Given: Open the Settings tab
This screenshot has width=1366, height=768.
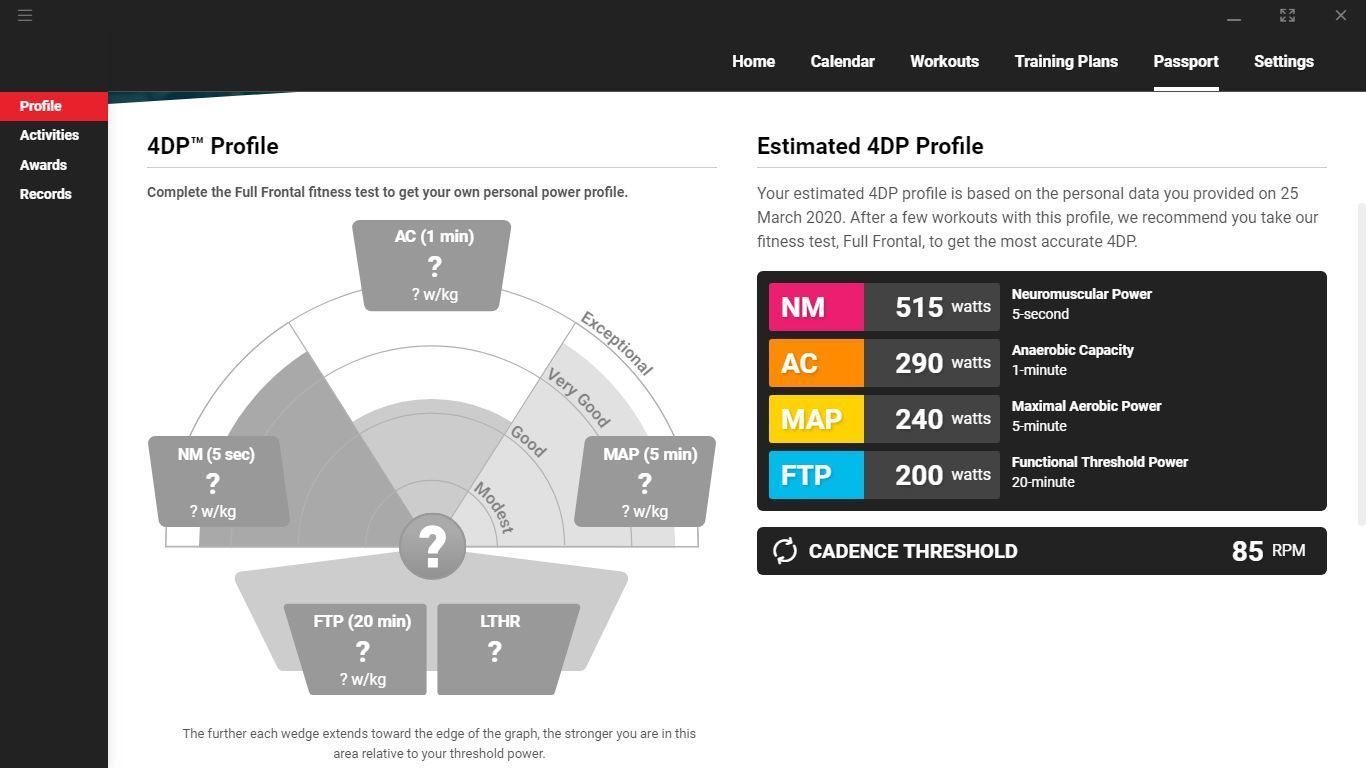Looking at the screenshot, I should (x=1283, y=62).
